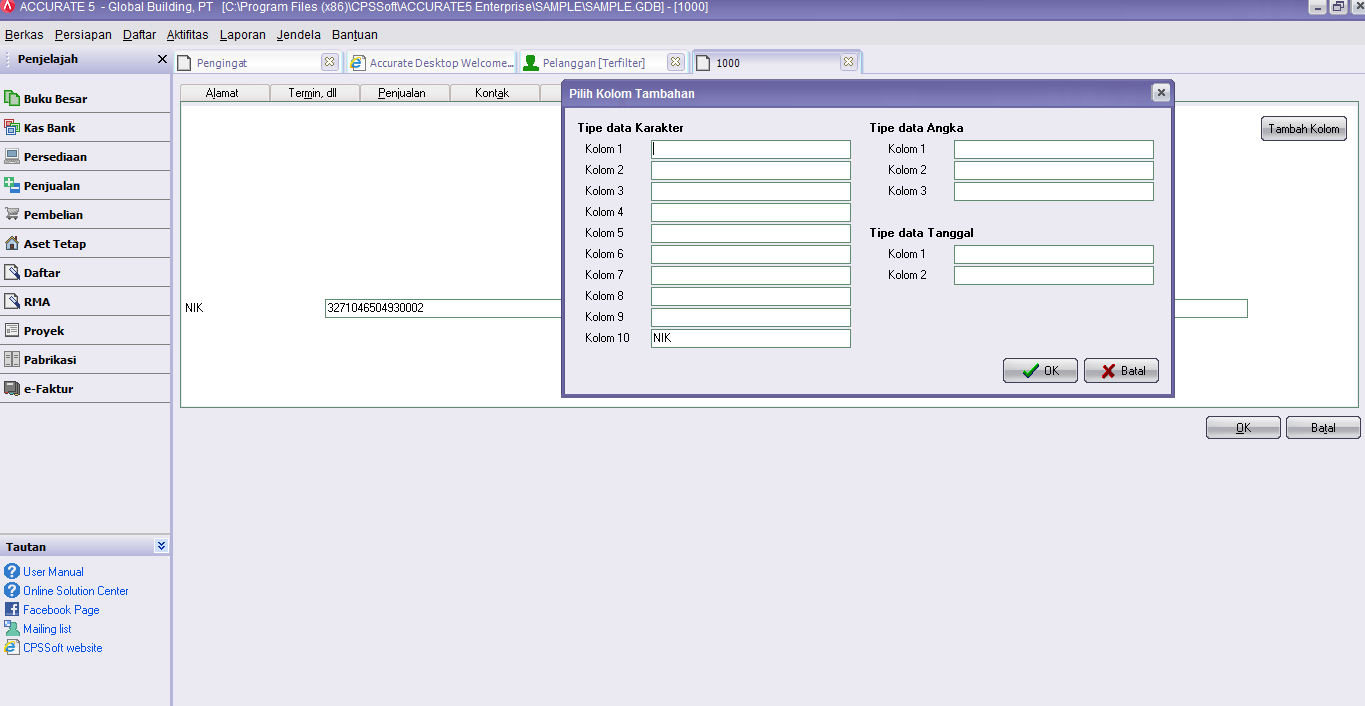
Task: Open Buku Besar module icon
Action: click(x=12, y=98)
